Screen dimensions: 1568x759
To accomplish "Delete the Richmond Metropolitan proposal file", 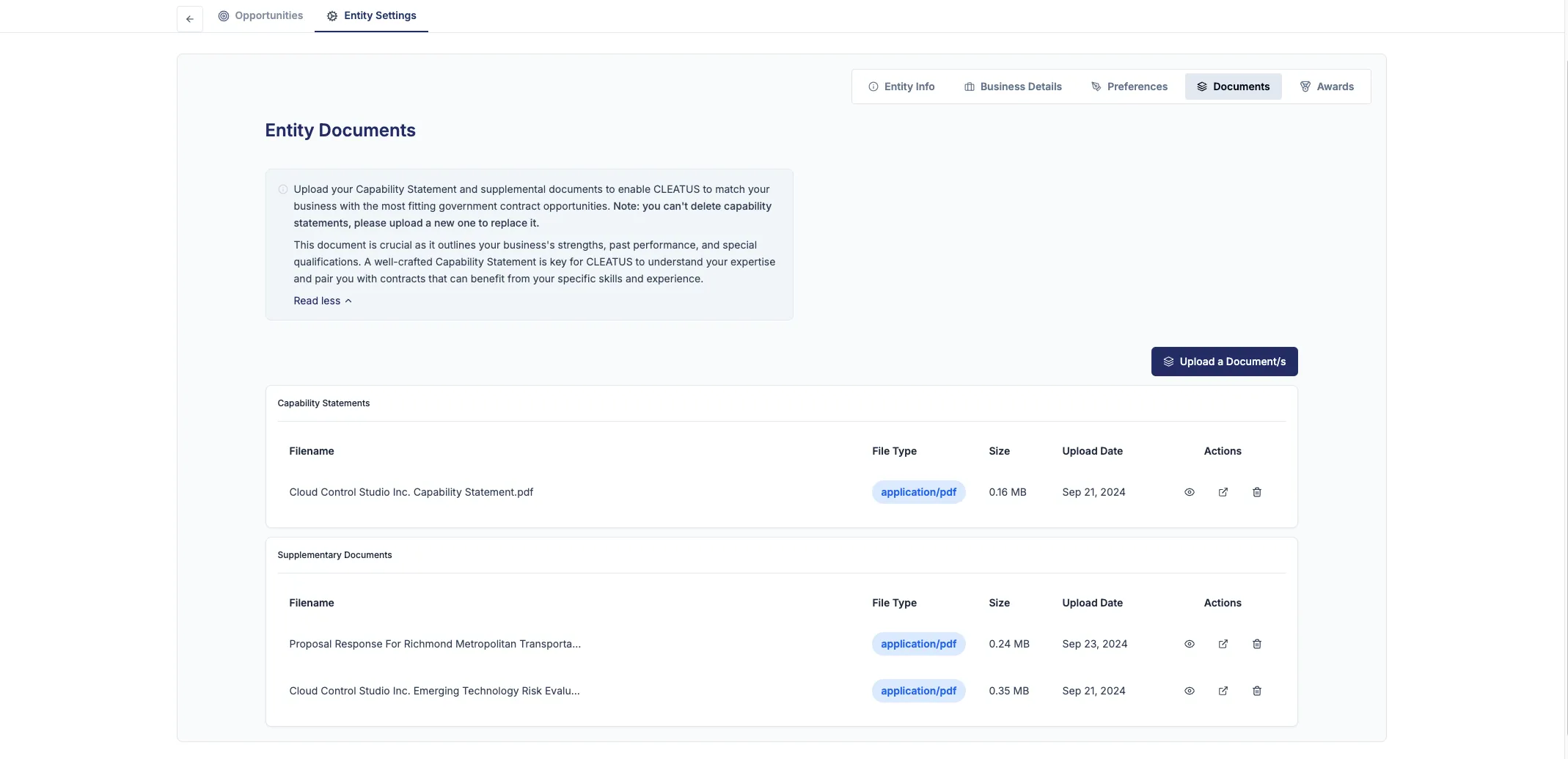I will (1257, 644).
